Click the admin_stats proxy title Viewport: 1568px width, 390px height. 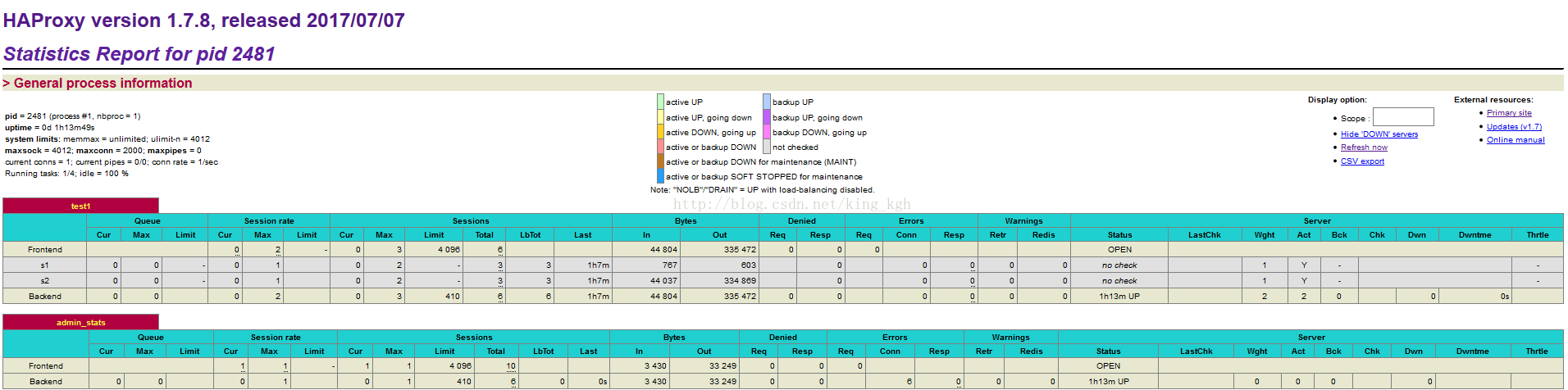pos(80,322)
